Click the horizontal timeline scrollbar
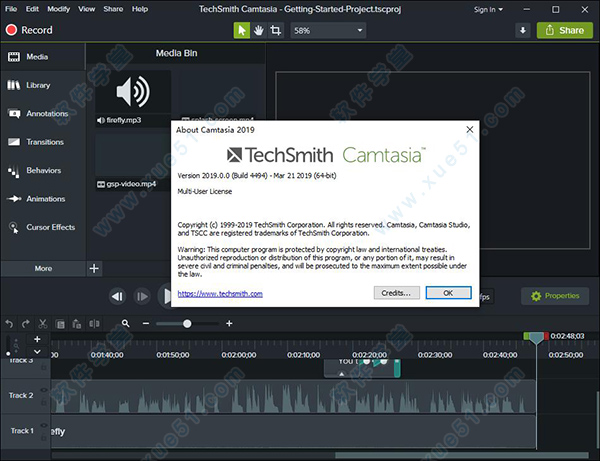The image size is (600, 461). [461, 455]
